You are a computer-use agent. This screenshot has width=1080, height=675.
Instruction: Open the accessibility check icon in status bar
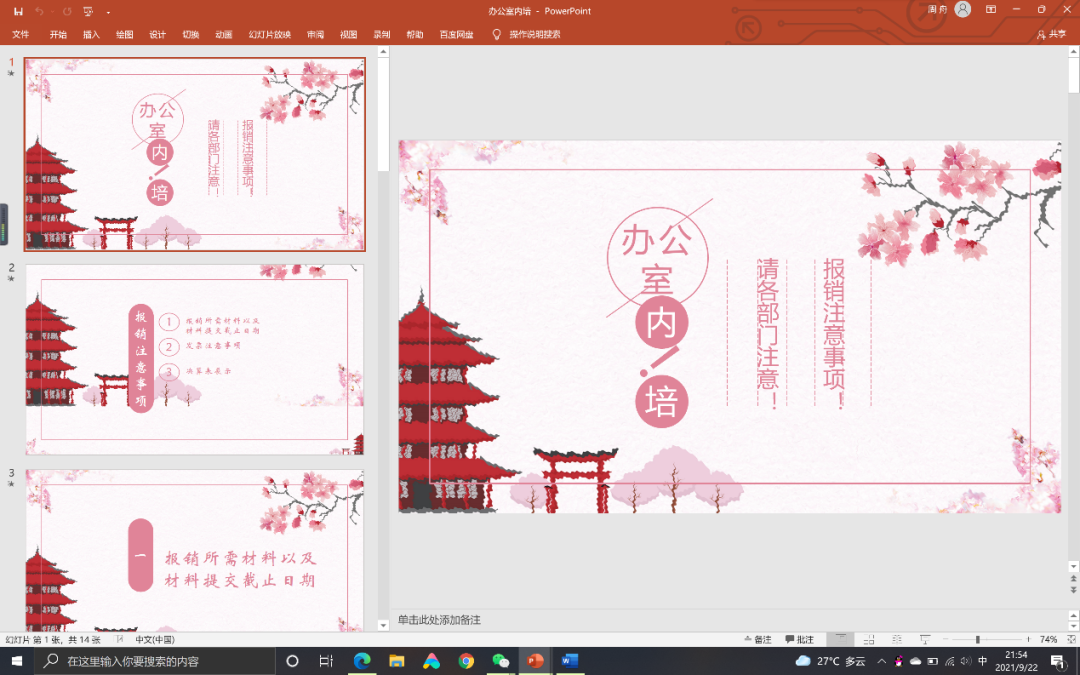(120, 639)
